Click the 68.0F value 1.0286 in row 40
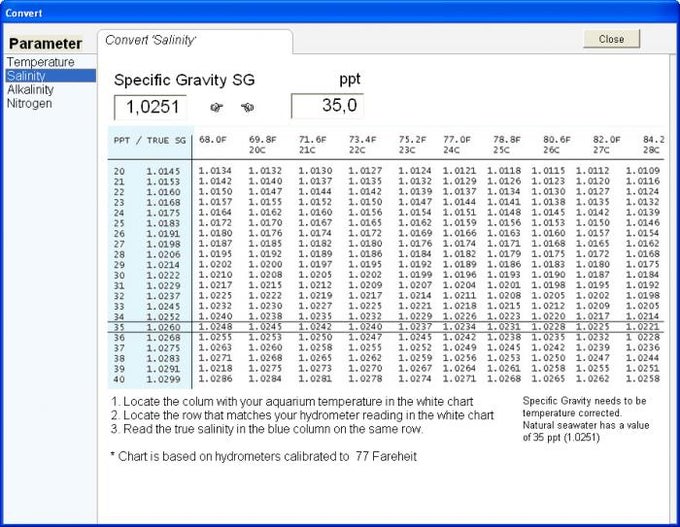The image size is (680, 527). tap(216, 379)
